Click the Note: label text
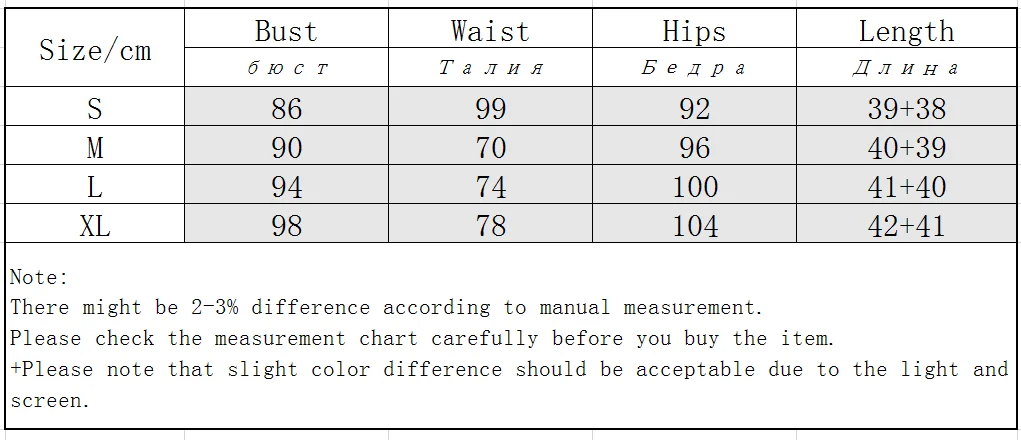 click(x=39, y=277)
